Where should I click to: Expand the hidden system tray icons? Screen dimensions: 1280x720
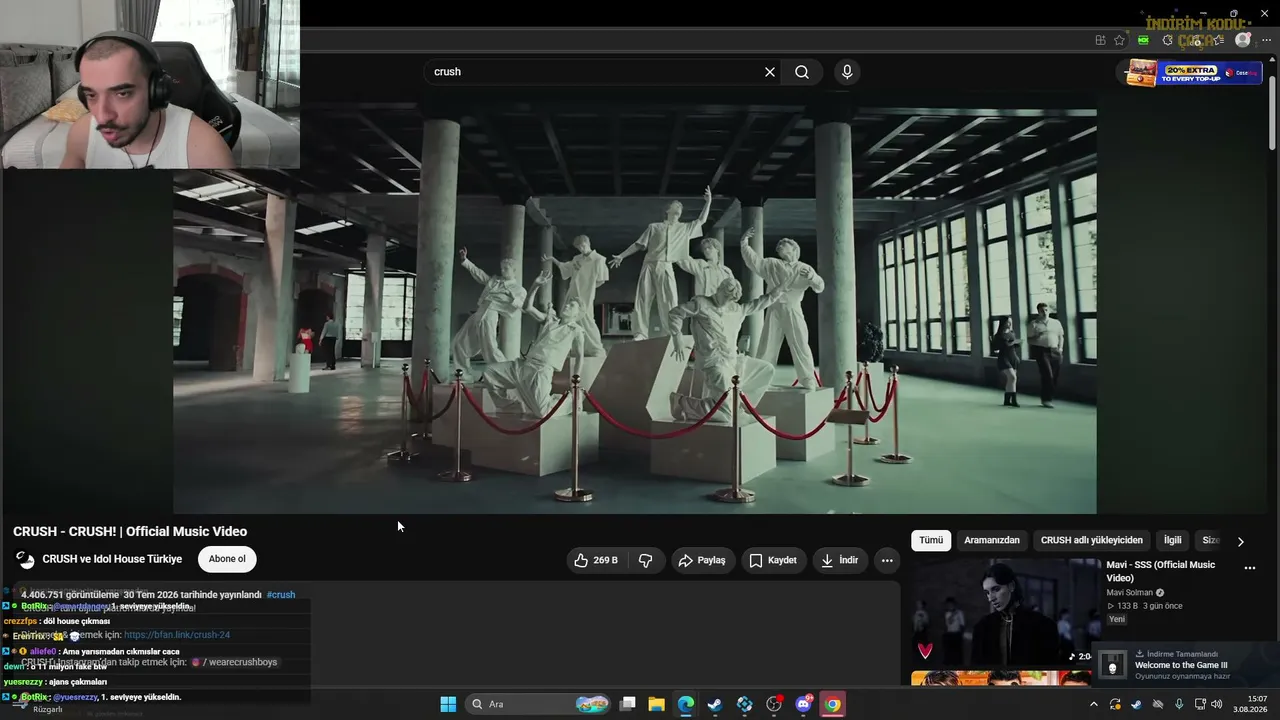coord(1094,704)
